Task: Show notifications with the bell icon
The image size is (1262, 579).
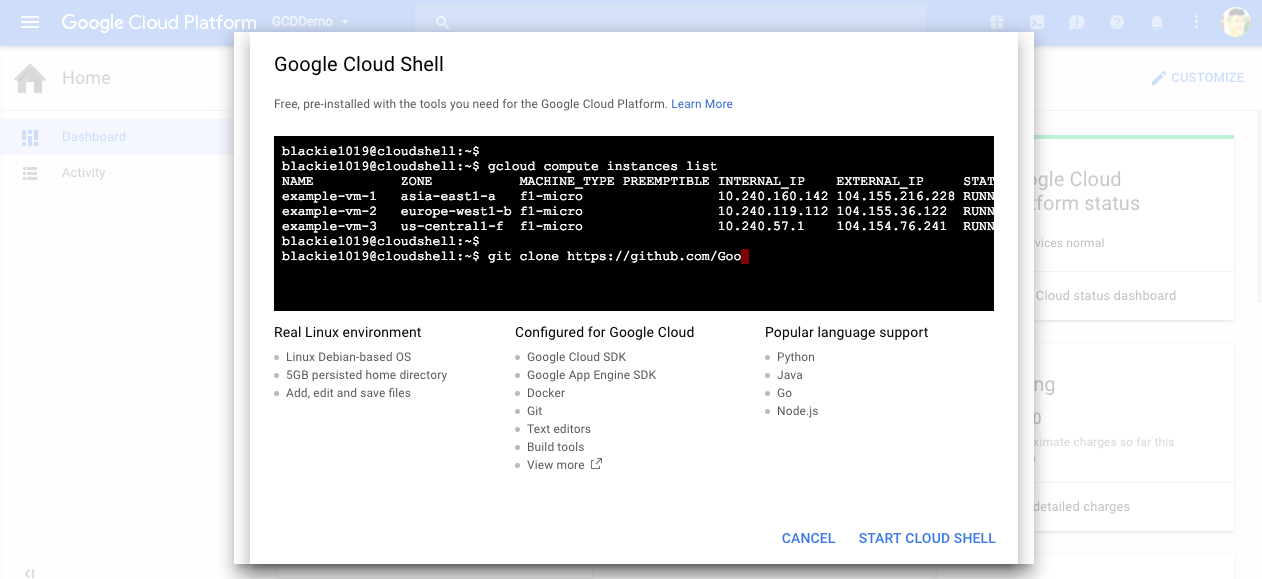Action: [1157, 22]
